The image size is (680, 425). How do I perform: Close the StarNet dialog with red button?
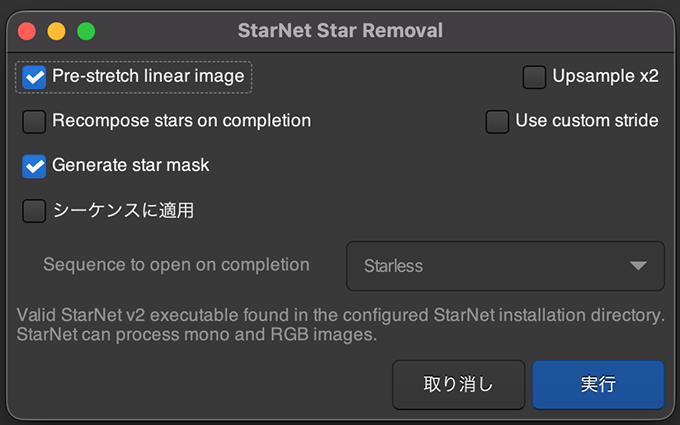click(27, 31)
